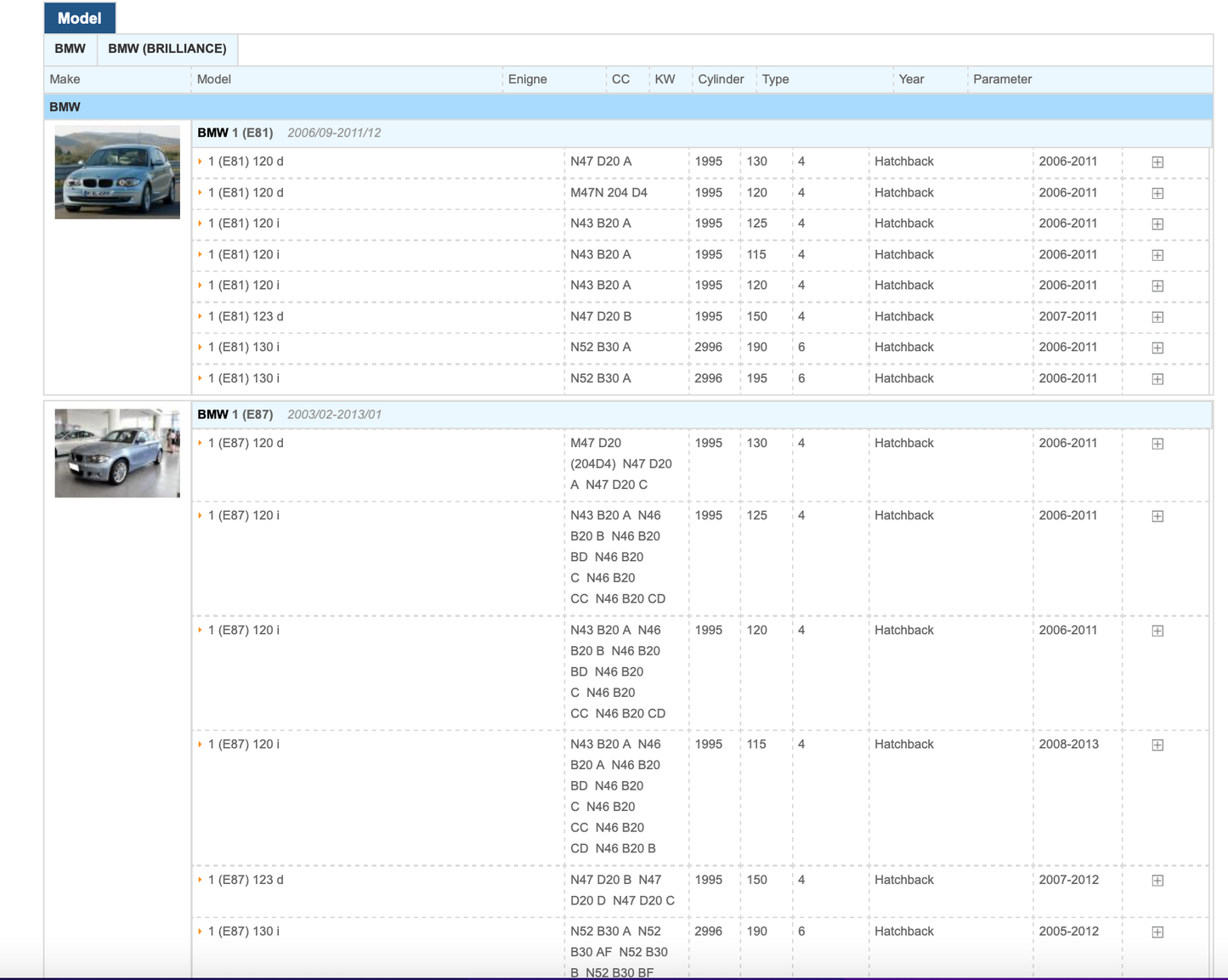Open plus icon for E87 120 i 125 KW
This screenshot has height=980, width=1228.
[1157, 516]
